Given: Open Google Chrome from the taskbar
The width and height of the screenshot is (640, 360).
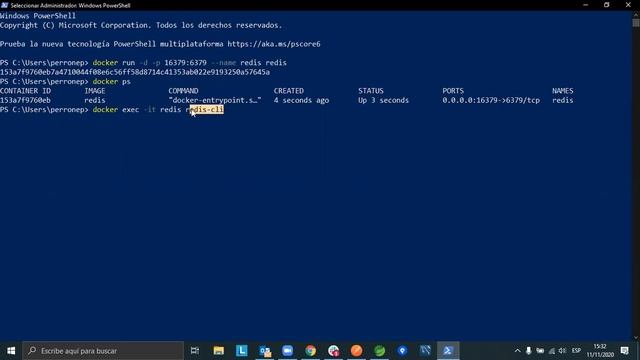Looking at the screenshot, I should [311, 351].
